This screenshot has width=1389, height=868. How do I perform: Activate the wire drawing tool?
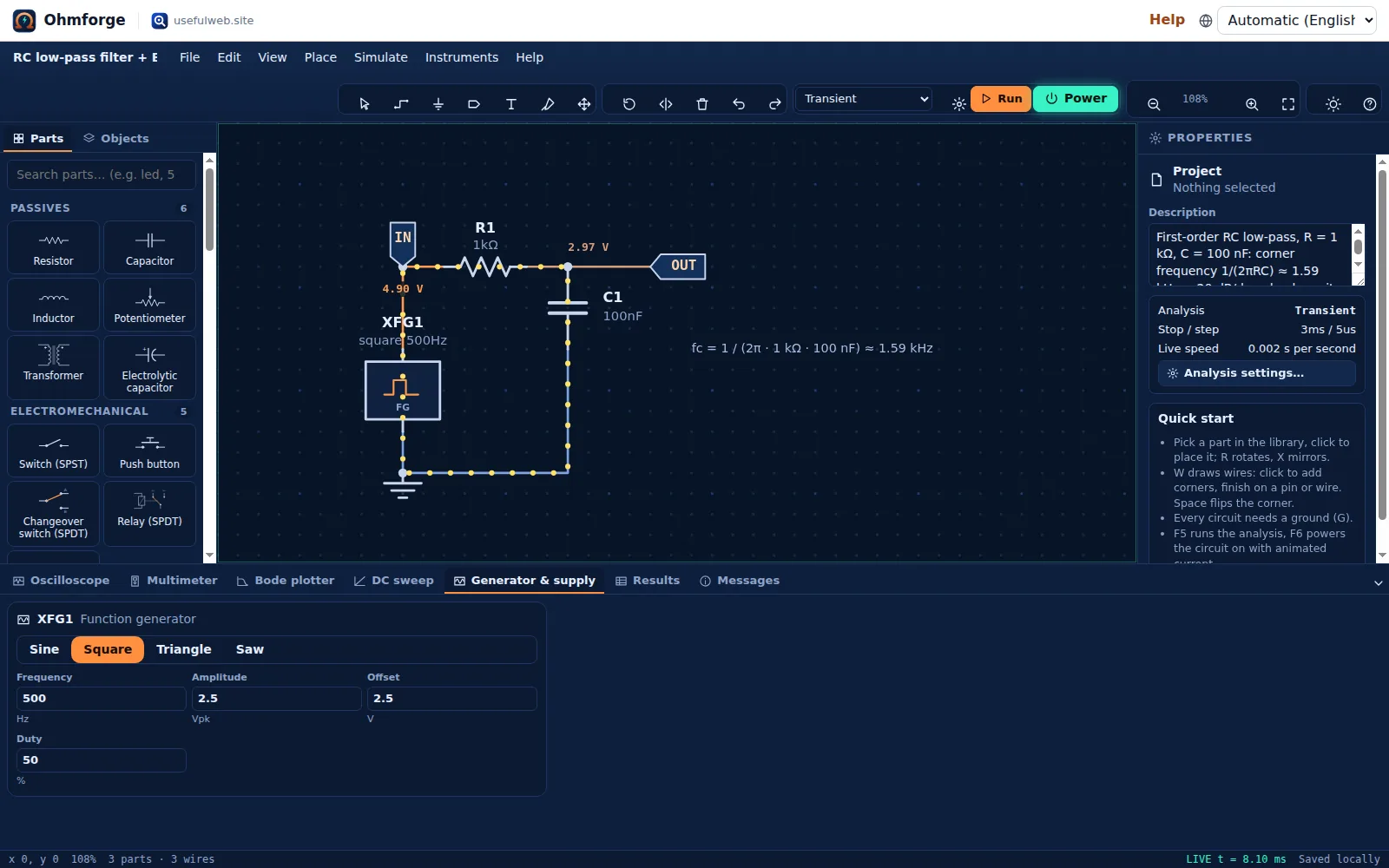[401, 104]
